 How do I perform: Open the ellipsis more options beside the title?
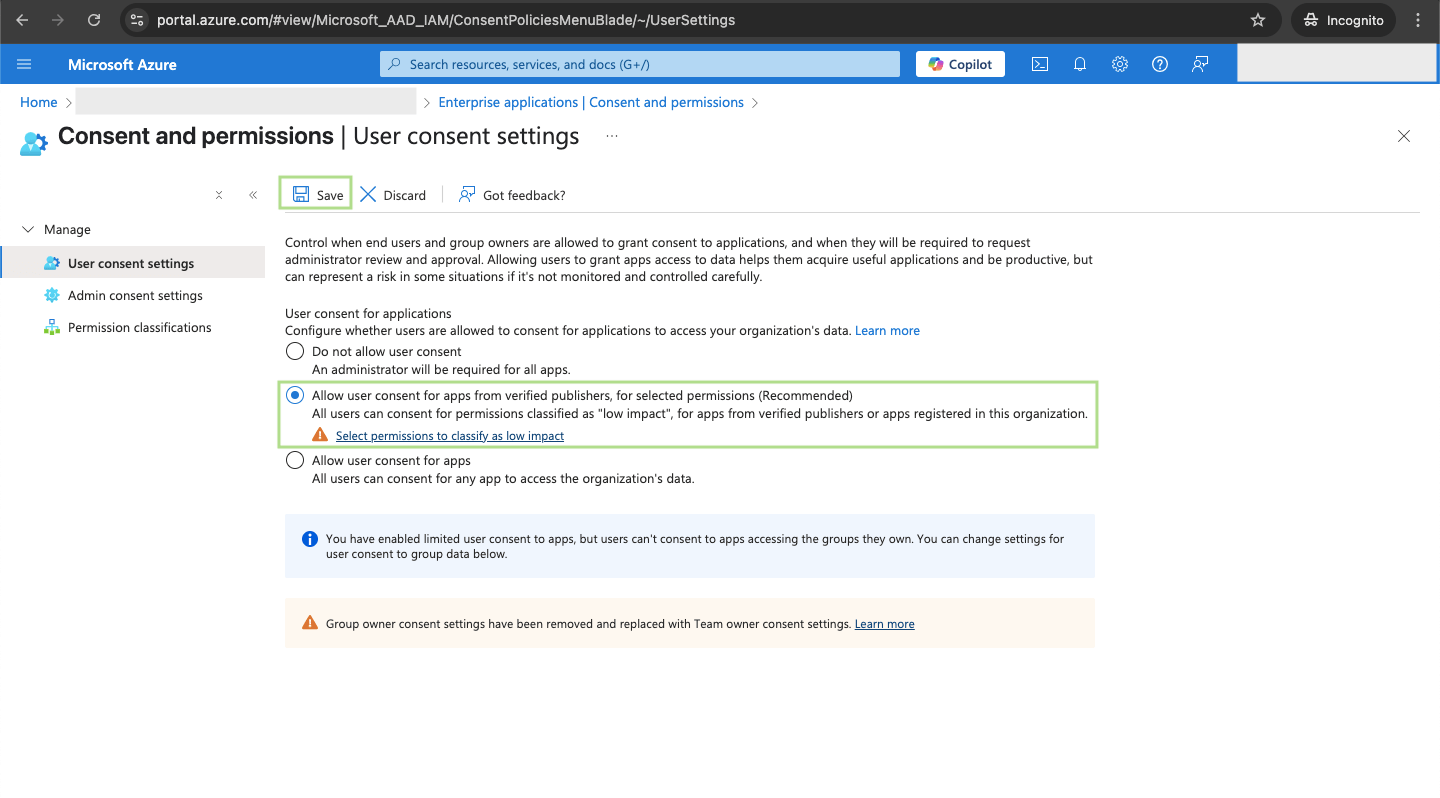[612, 136]
